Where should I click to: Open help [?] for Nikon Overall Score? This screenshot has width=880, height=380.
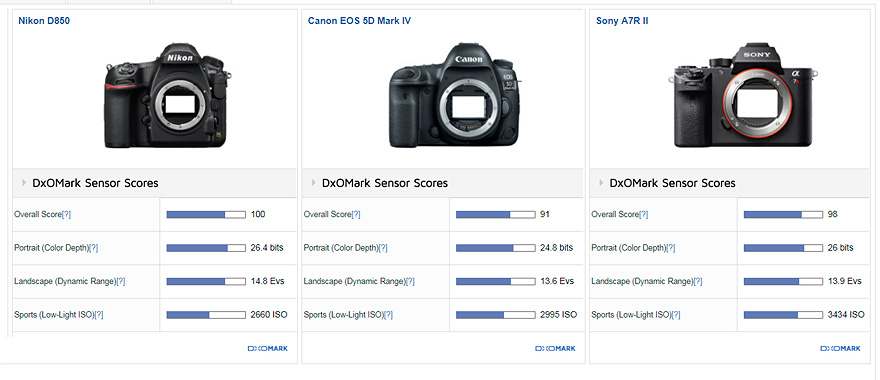tap(66, 214)
